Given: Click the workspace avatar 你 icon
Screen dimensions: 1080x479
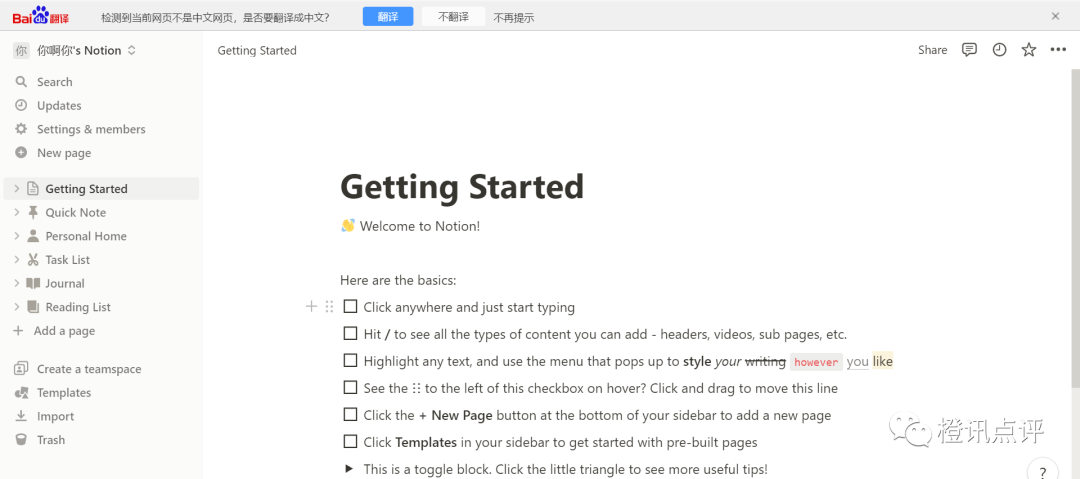Looking at the screenshot, I should 21,50.
